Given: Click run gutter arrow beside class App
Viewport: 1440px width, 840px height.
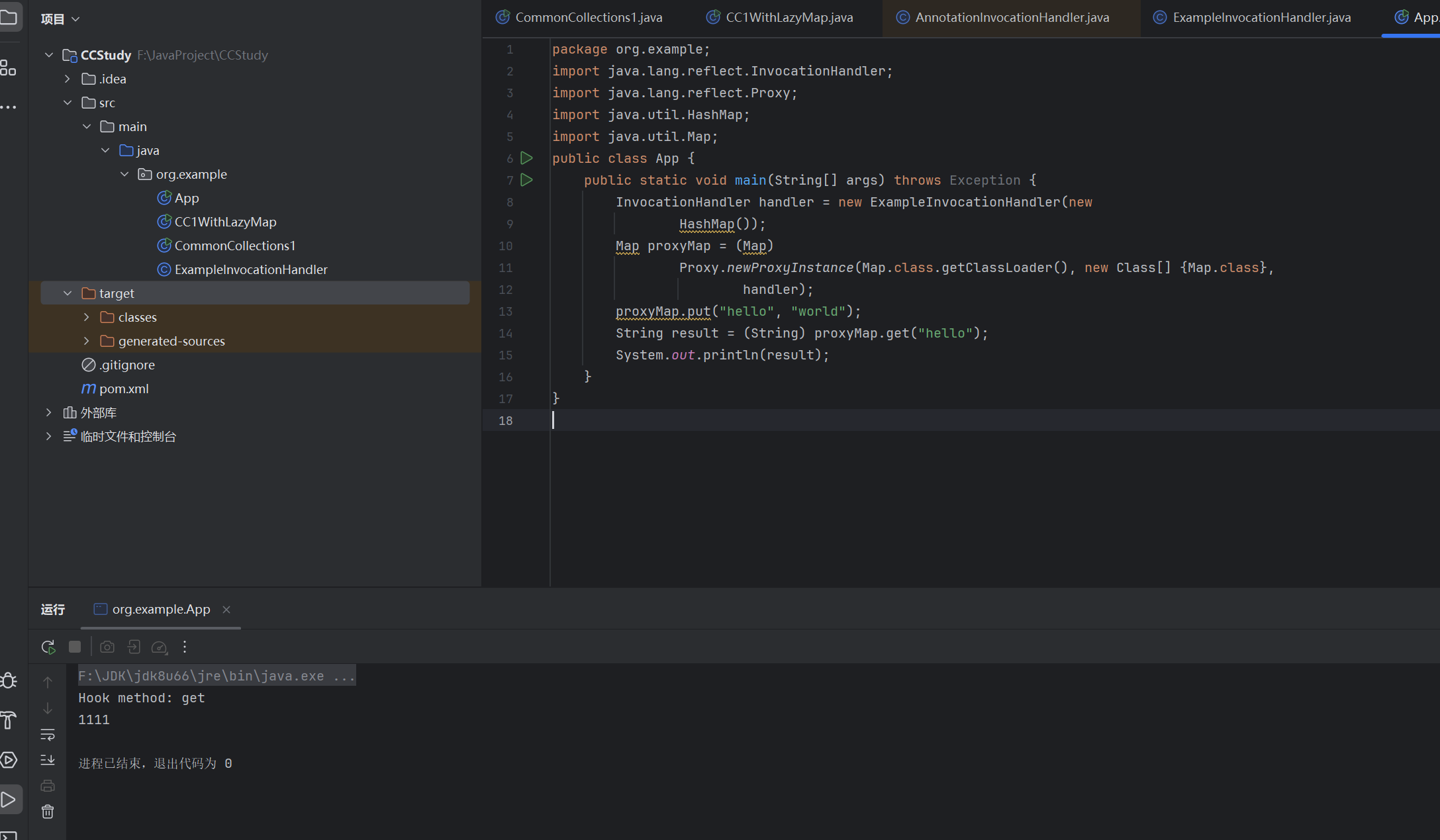Looking at the screenshot, I should pos(526,158).
